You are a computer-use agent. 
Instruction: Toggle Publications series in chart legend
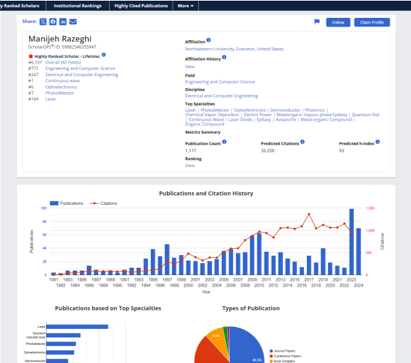coord(66,203)
